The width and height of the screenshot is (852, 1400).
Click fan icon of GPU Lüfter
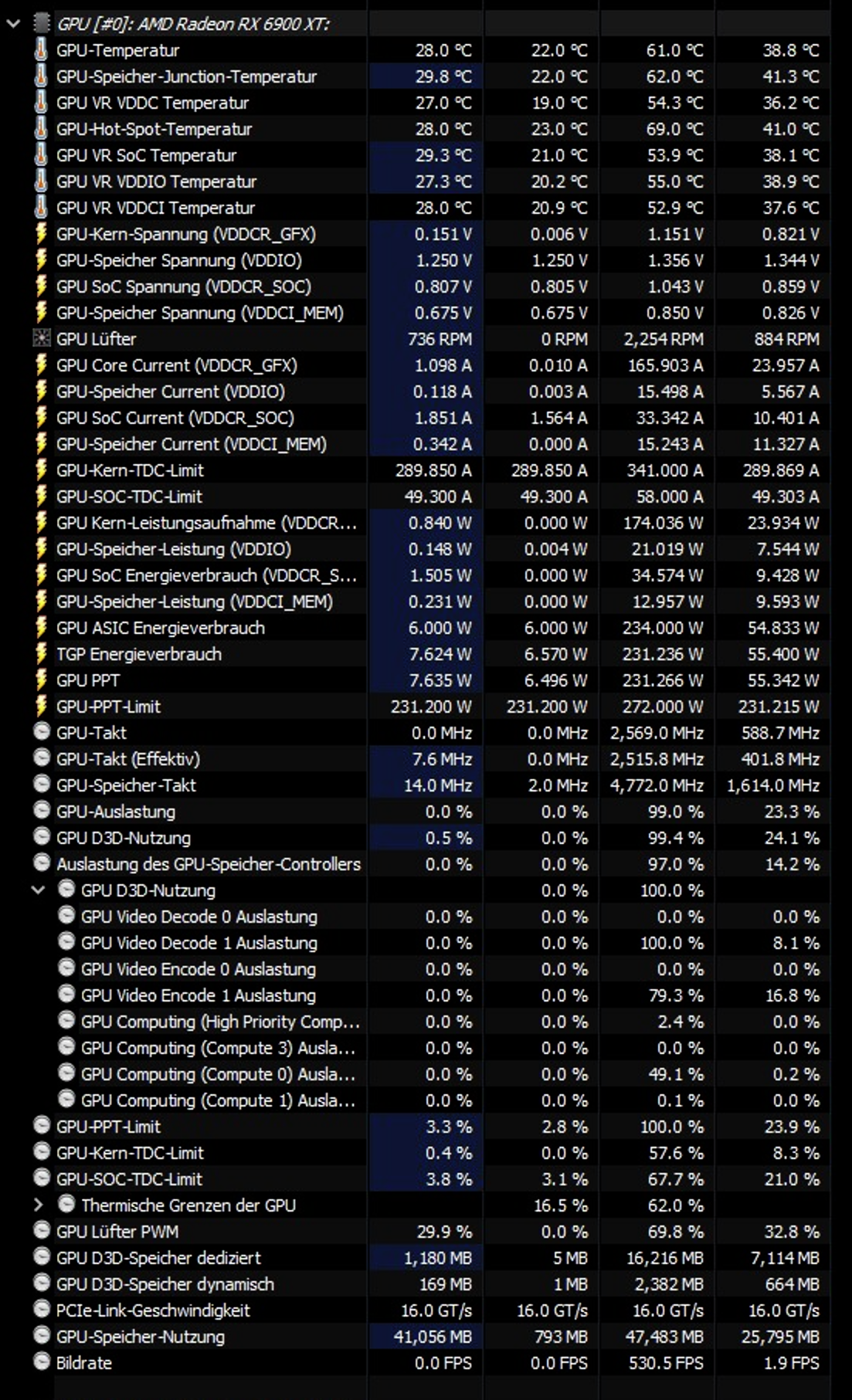click(41, 339)
